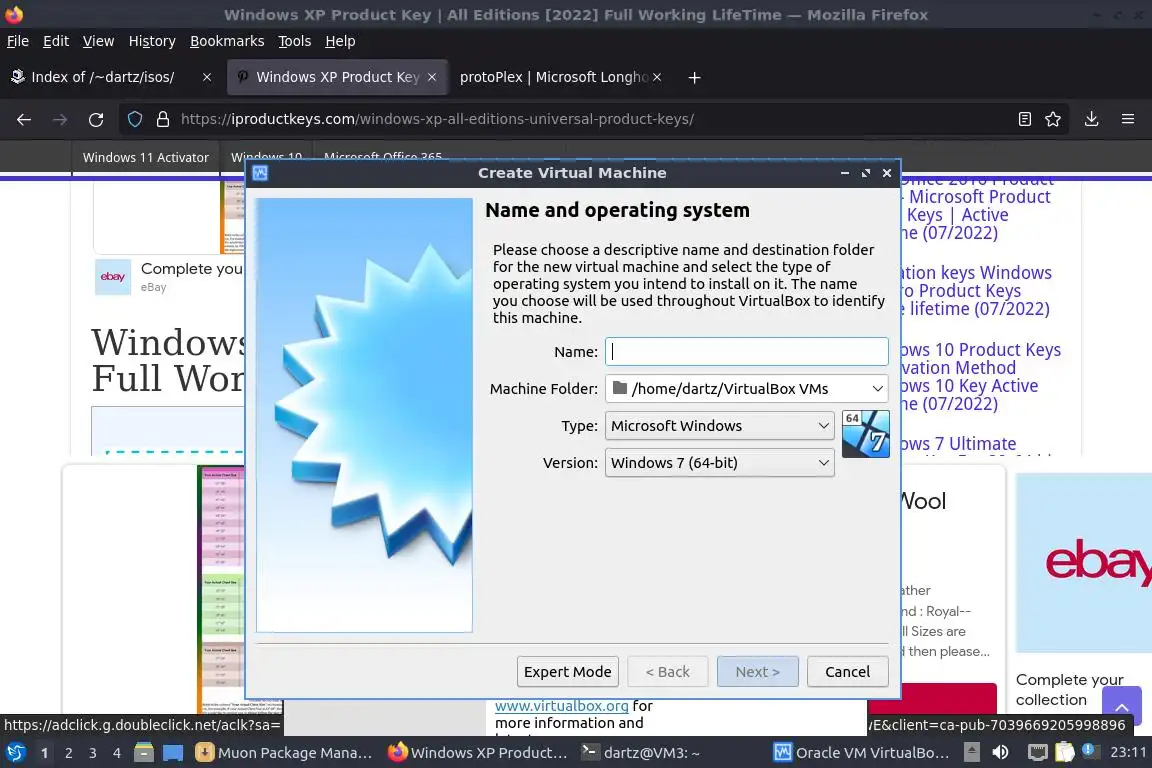Focus the VM Name input field
Image resolution: width=1152 pixels, height=768 pixels.
tap(746, 352)
